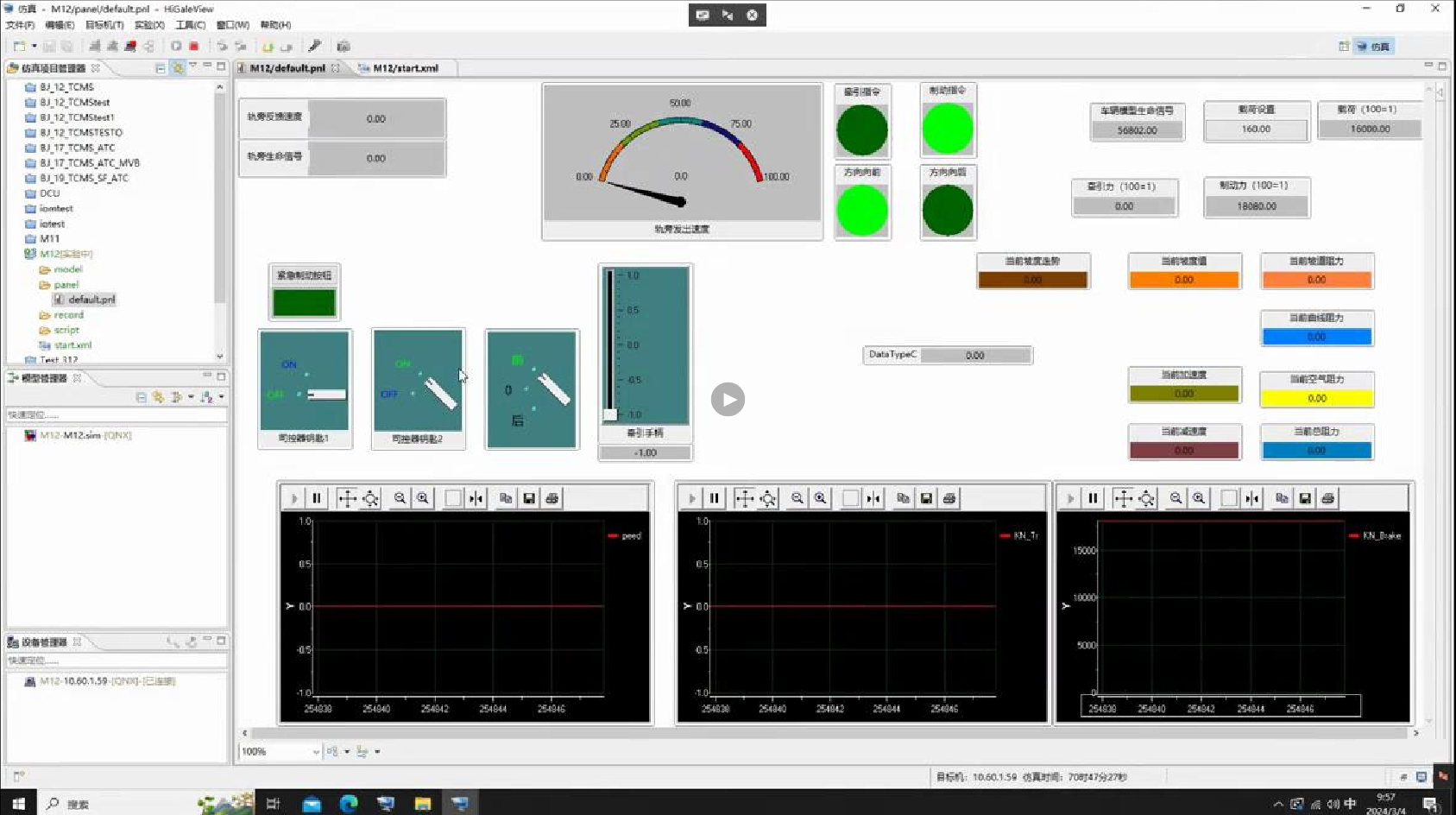
Task: Print the KN_Tr chart
Action: pyautogui.click(x=949, y=498)
